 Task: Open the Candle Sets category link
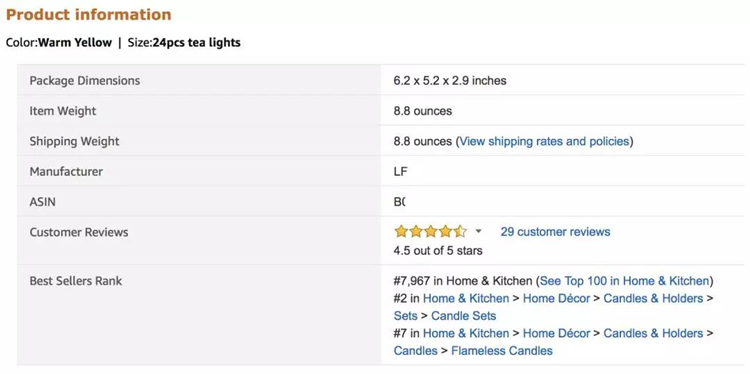463,316
